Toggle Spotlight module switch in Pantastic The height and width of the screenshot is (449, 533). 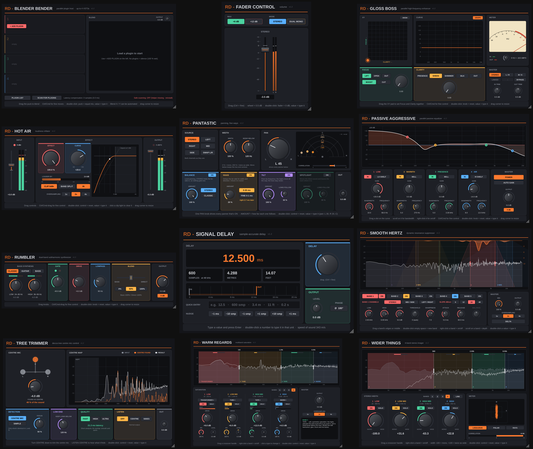coord(327,175)
